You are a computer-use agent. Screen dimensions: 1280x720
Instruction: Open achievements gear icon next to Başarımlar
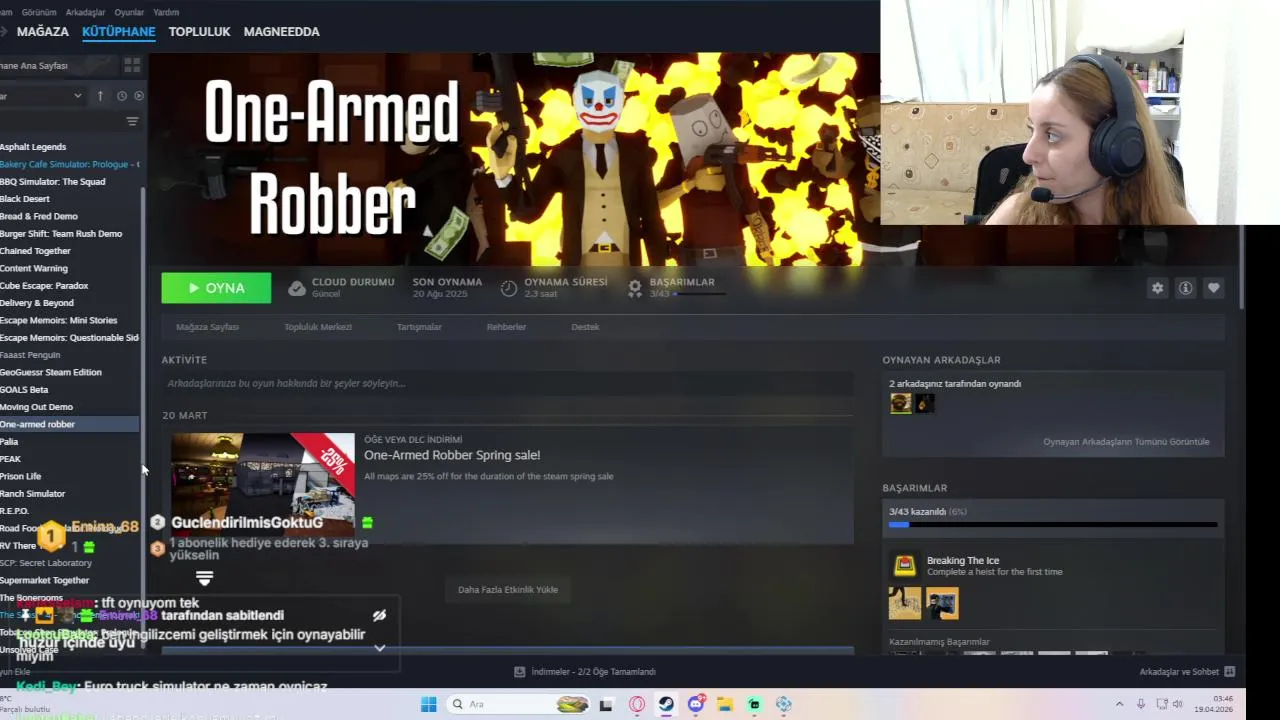[634, 288]
